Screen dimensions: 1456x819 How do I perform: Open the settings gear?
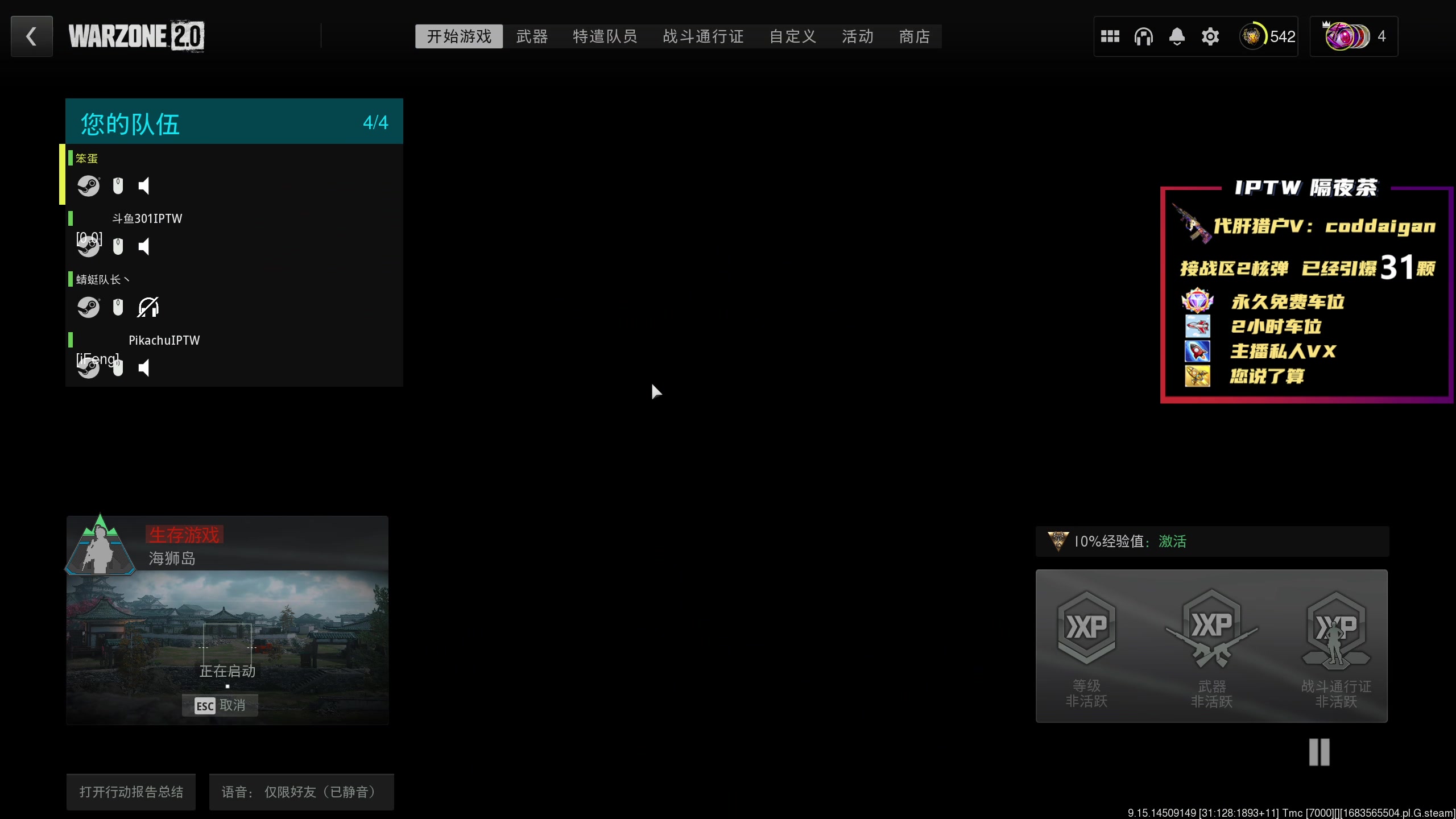[x=1210, y=36]
